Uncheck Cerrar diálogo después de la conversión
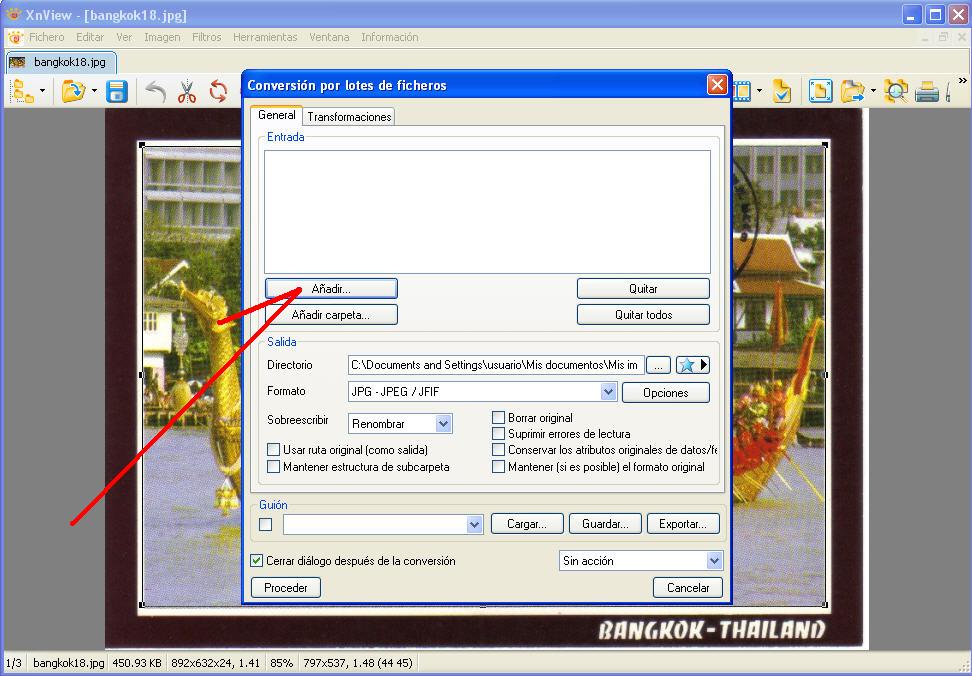 click(x=257, y=561)
